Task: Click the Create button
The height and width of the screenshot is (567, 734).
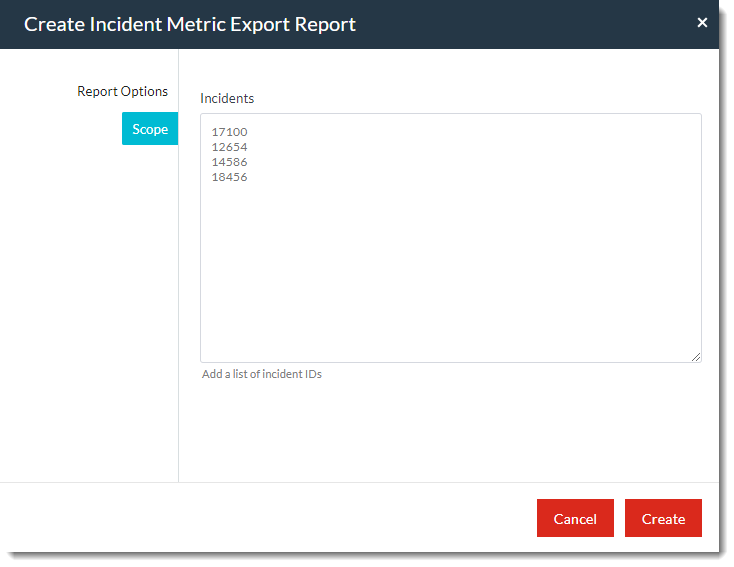Action: 663,519
